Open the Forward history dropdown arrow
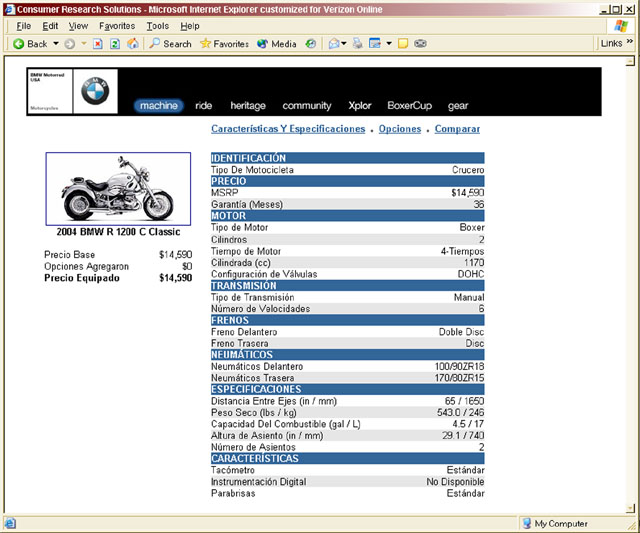The image size is (640, 533). tap(84, 43)
